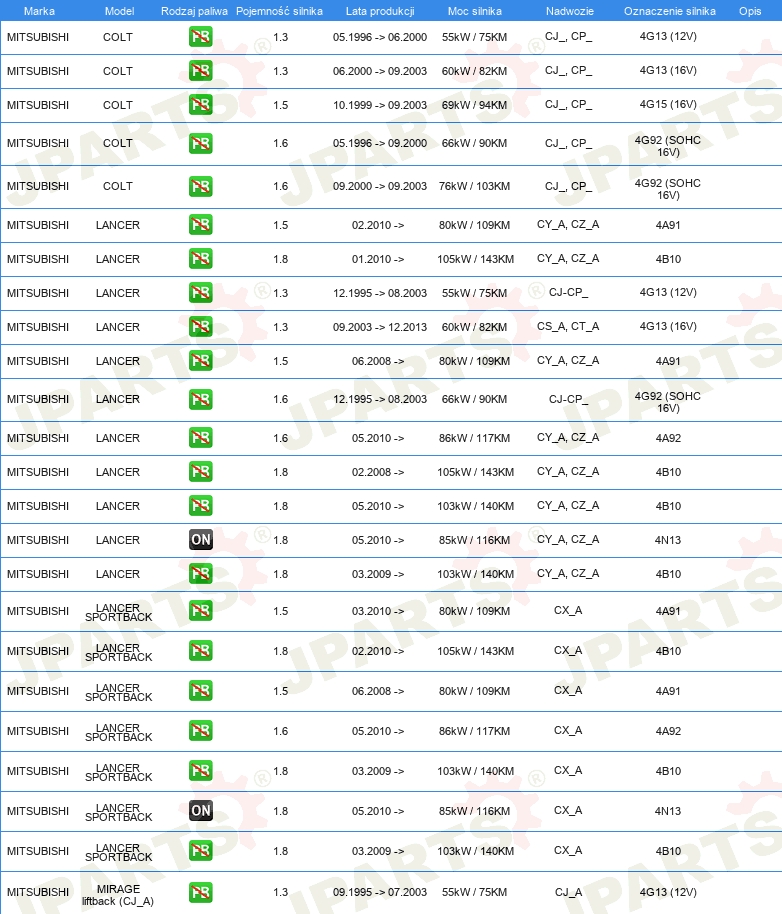
Task: Click petrol icon in LANCER 03.2009 row
Action: tap(200, 574)
